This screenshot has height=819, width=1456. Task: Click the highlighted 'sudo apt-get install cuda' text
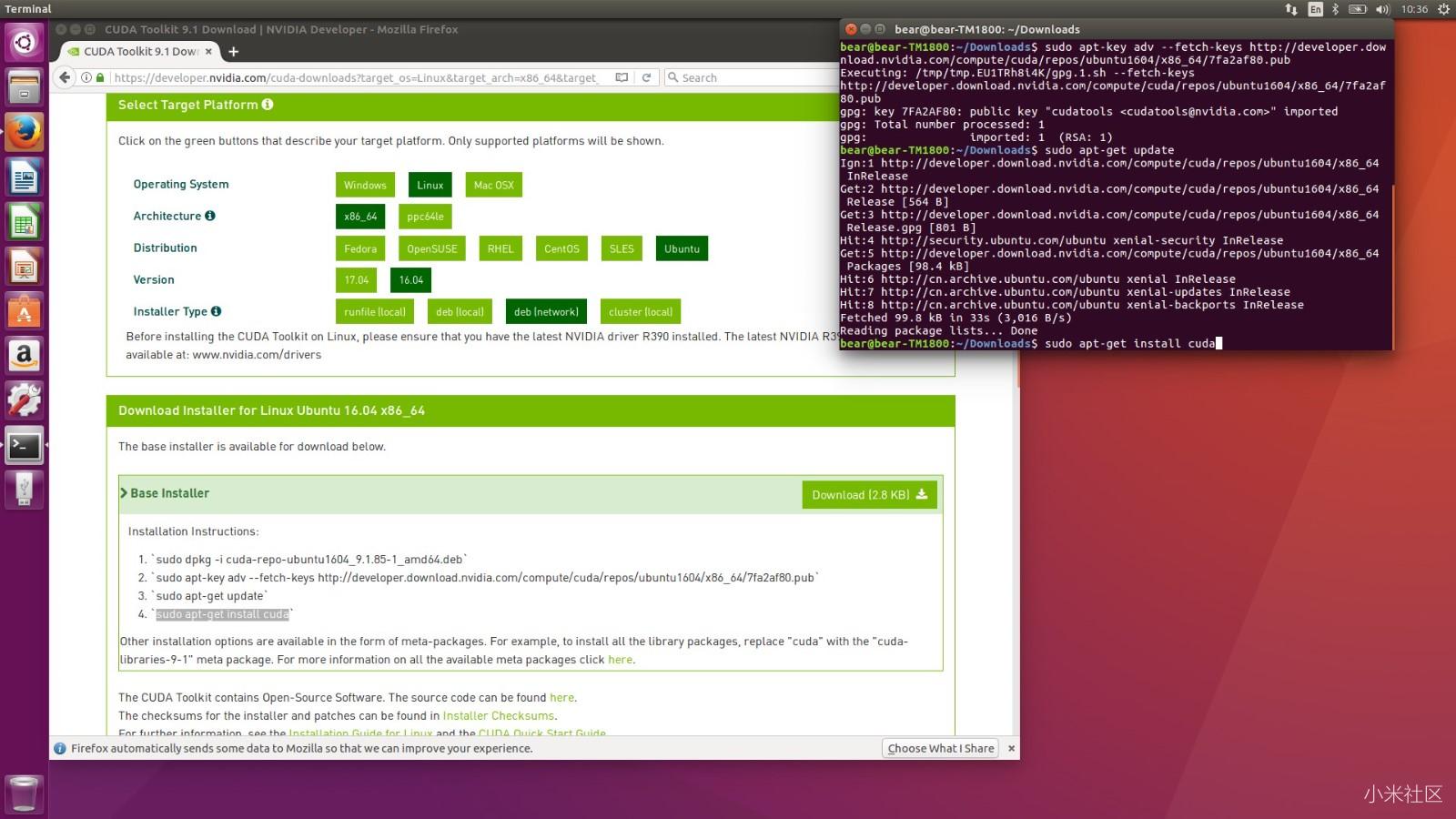point(222,614)
